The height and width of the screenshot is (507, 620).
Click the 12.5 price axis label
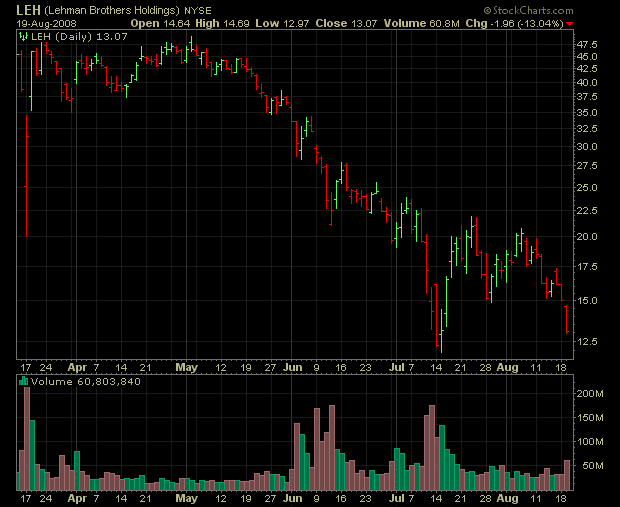coord(587,341)
